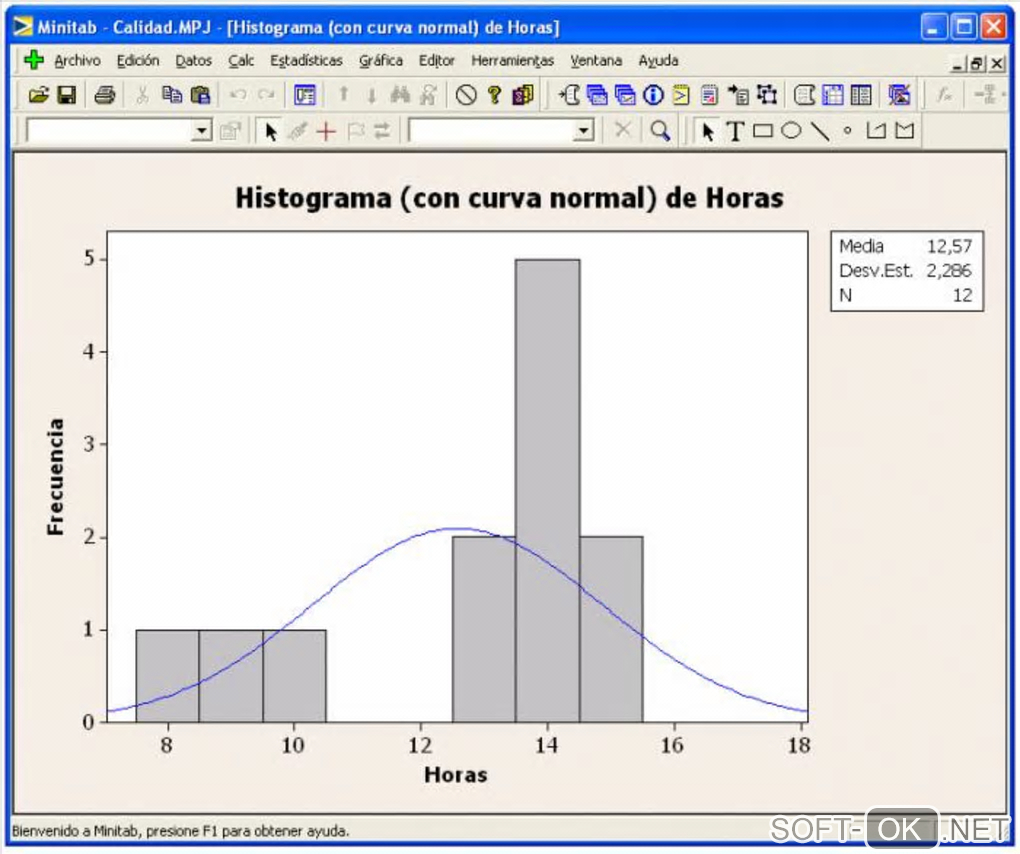Image resolution: width=1020 pixels, height=854 pixels.
Task: Expand the second toolbar dropdown list
Action: click(584, 131)
